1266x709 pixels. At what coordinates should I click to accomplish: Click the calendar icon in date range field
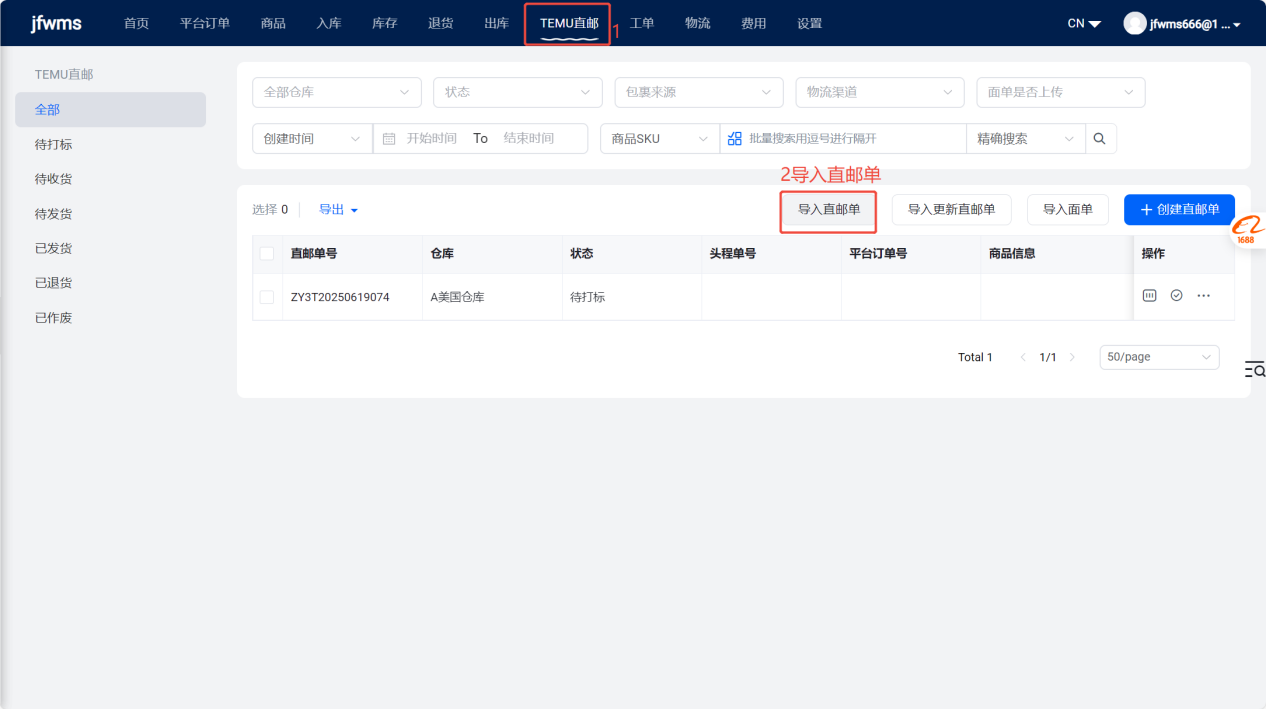click(x=389, y=139)
